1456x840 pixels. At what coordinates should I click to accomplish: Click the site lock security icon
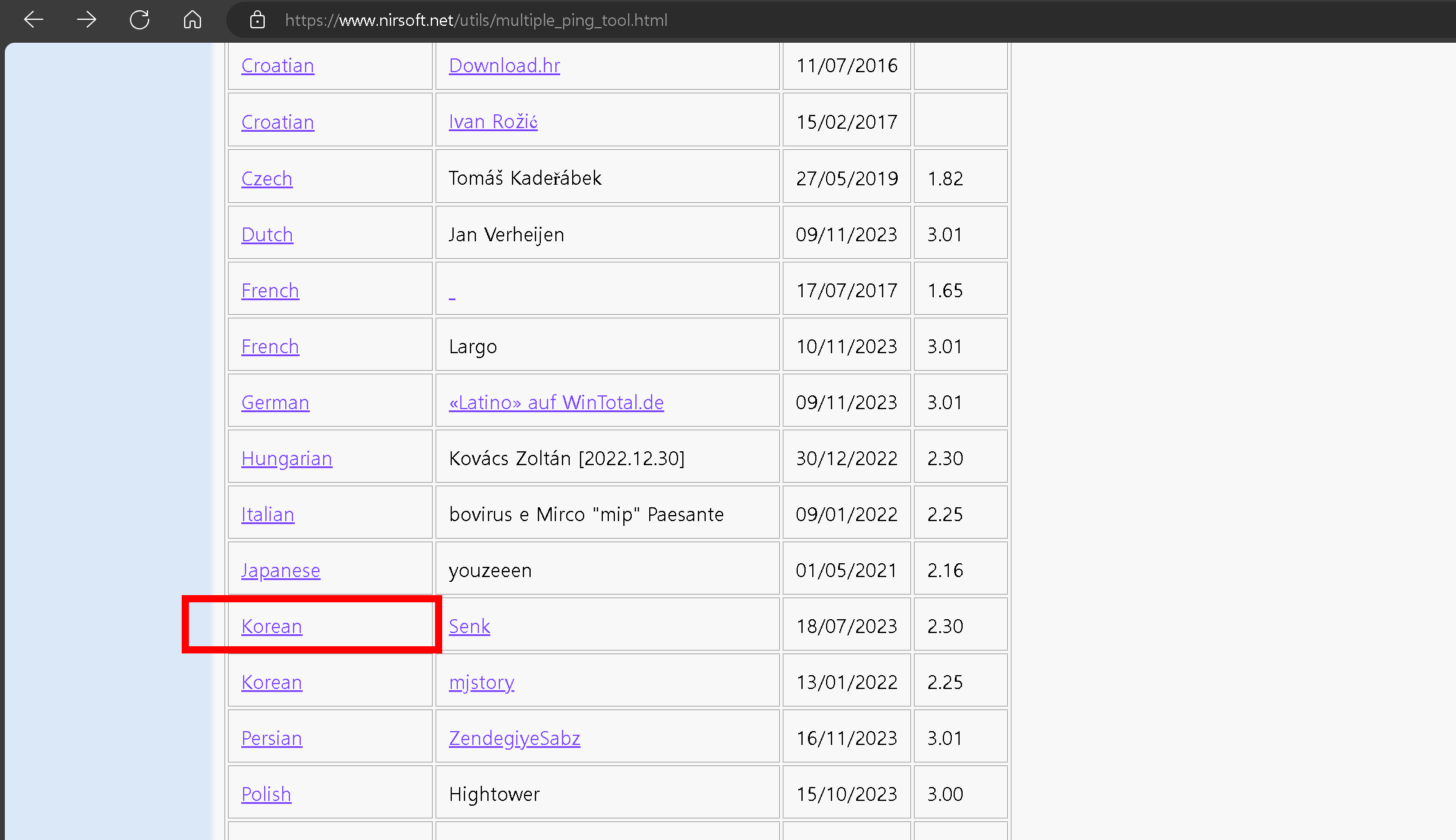click(x=258, y=20)
